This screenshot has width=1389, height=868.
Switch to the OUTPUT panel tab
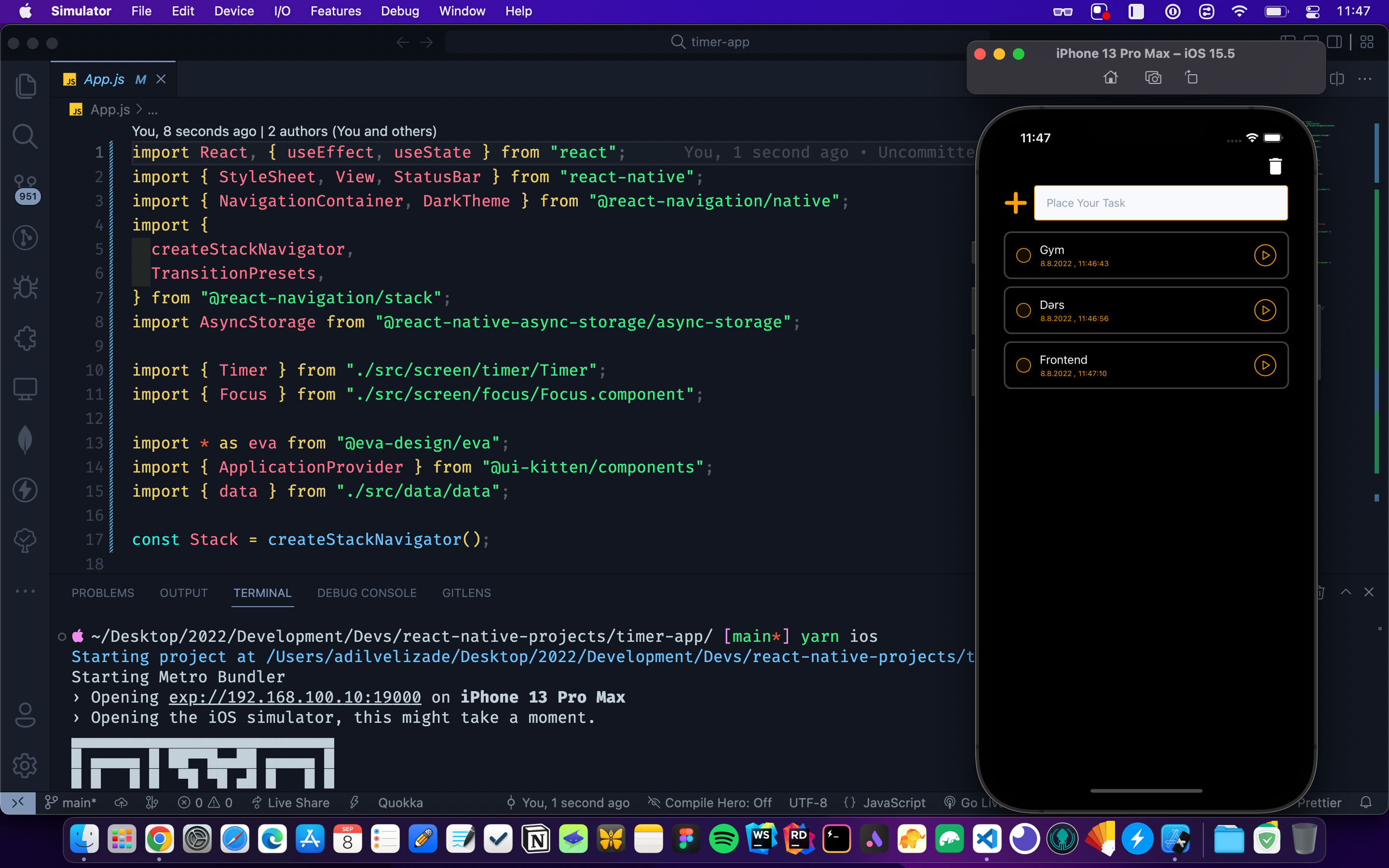click(184, 593)
